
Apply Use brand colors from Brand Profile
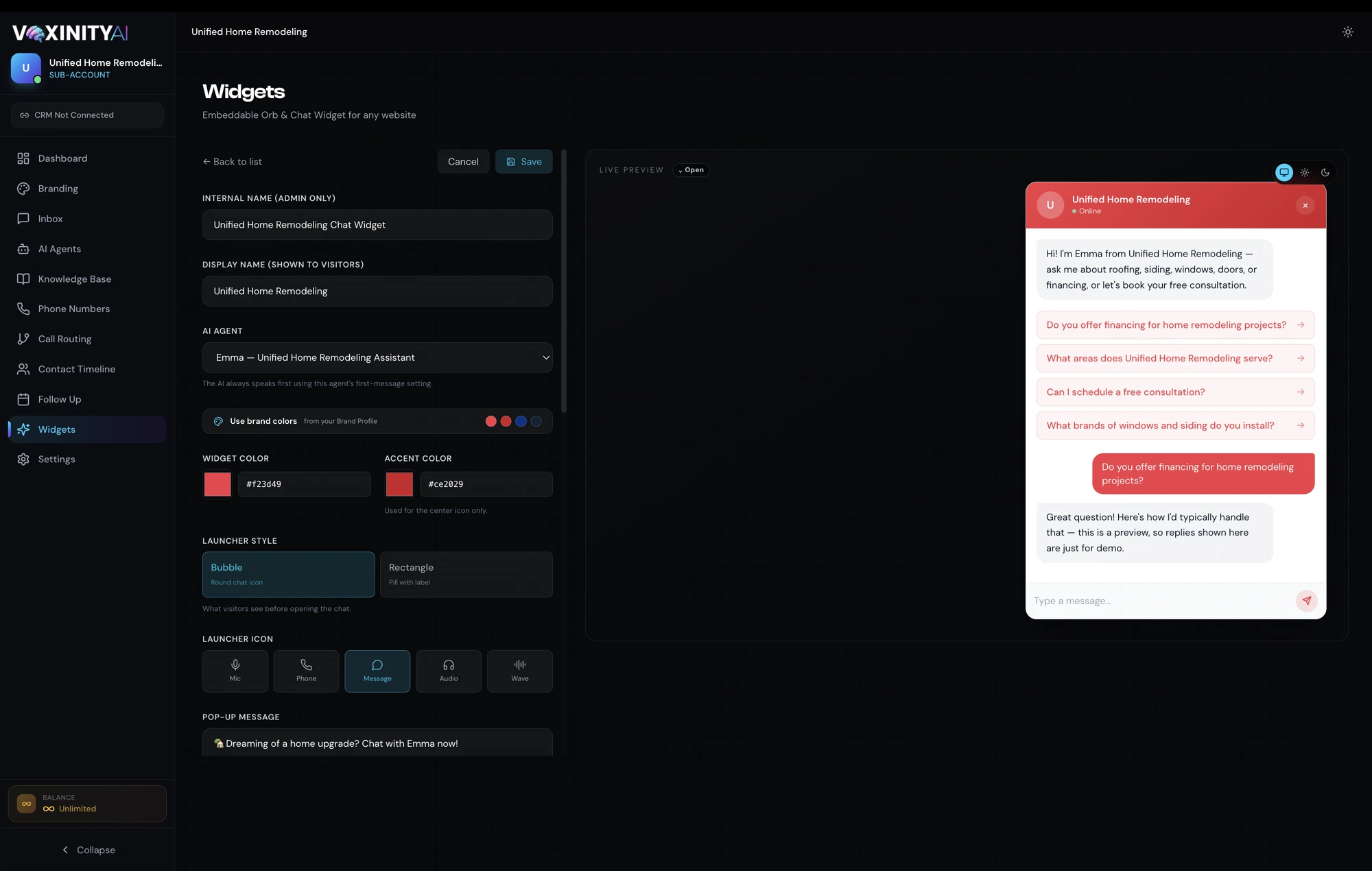tap(377, 421)
